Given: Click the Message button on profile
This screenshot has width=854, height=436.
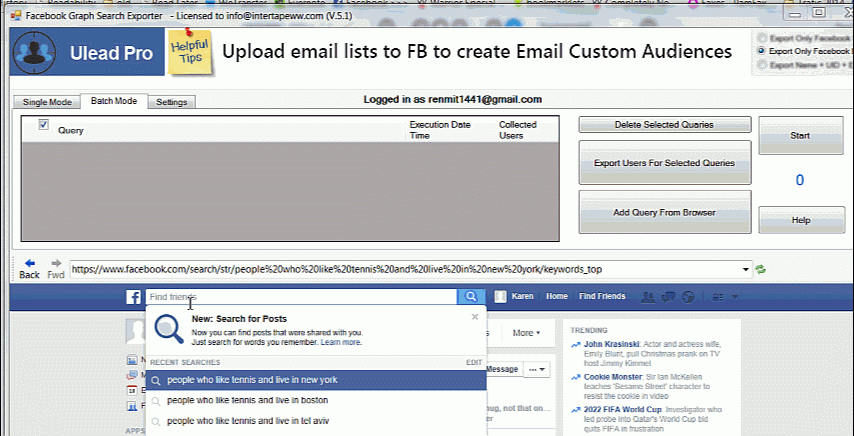Looking at the screenshot, I should coord(502,369).
